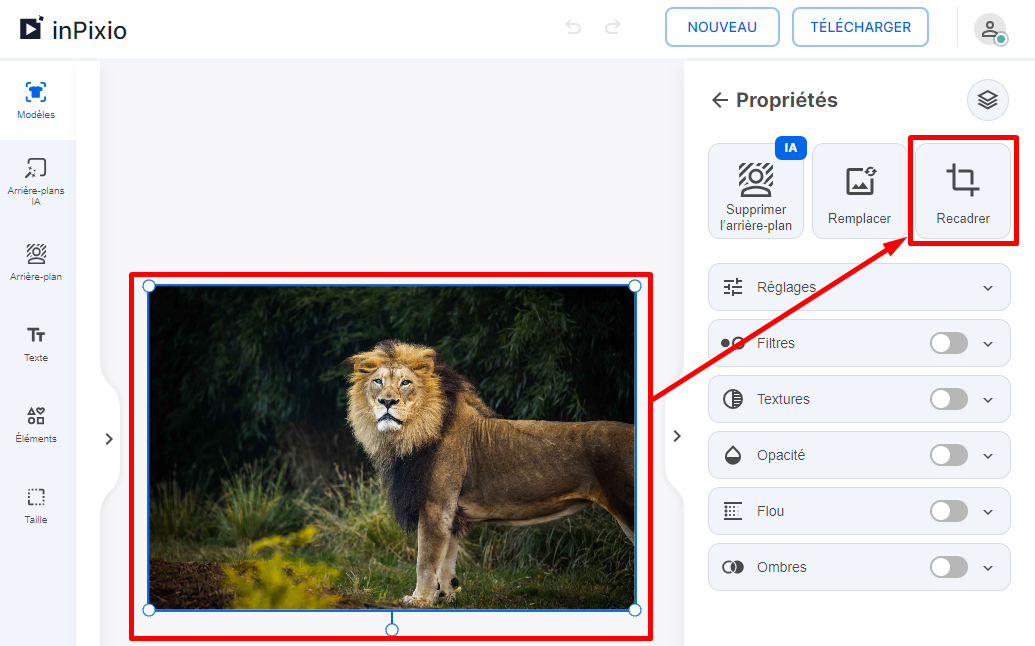Open the Taille panel

[36, 505]
